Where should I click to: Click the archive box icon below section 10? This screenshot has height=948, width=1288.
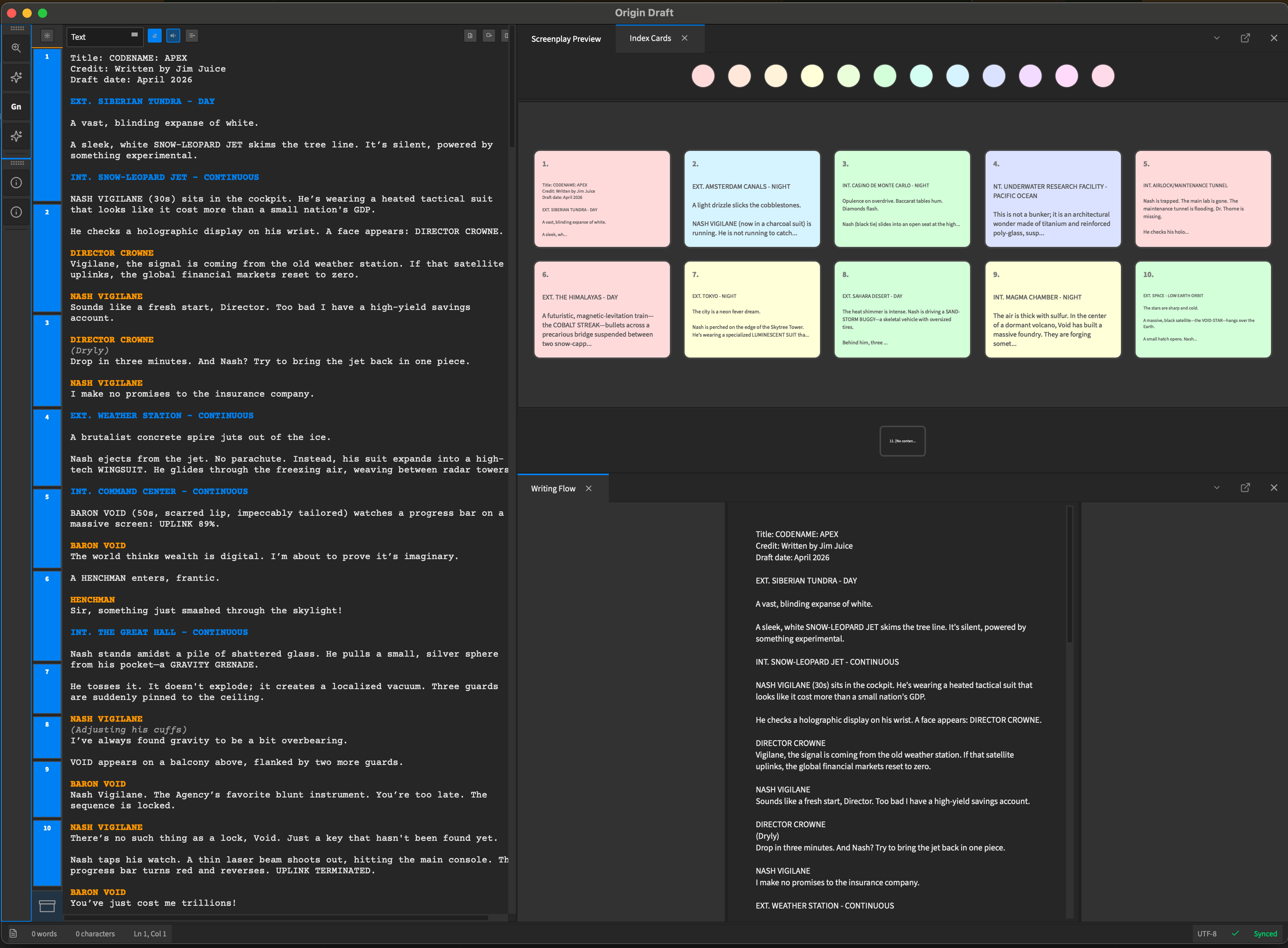tap(47, 905)
